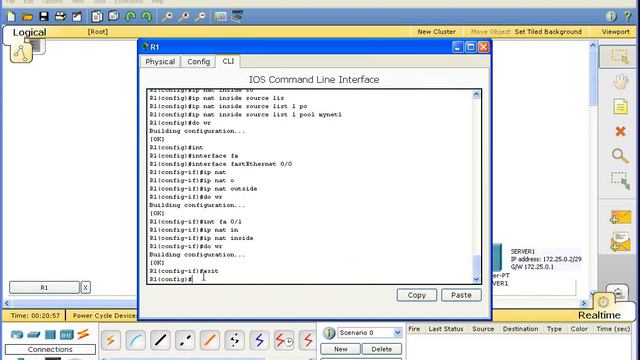The image size is (640, 360).
Task: Pick Copper Cross-Over dashed cable
Action: click(x=185, y=340)
